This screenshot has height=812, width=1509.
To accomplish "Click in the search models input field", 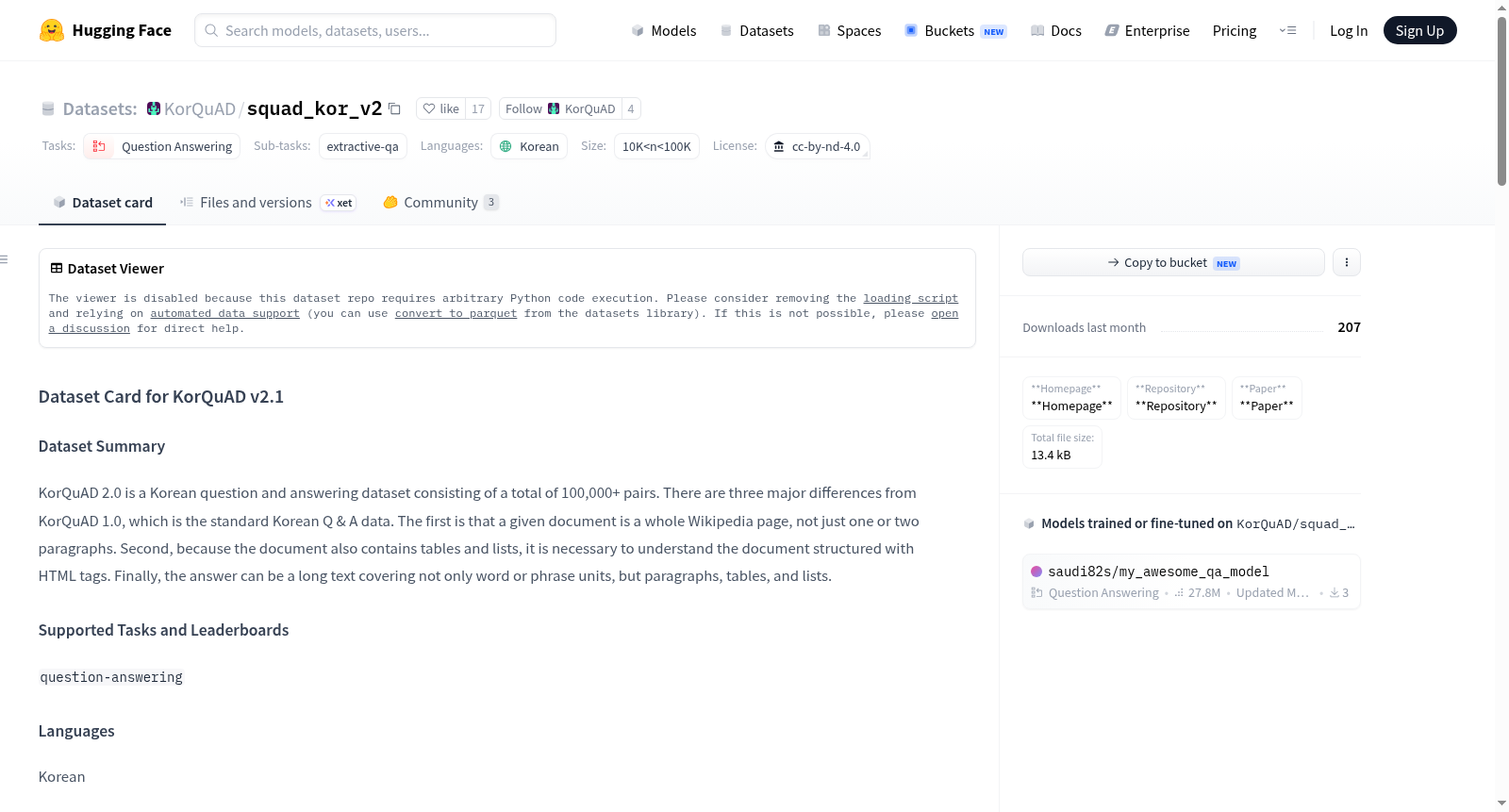I will [x=375, y=30].
